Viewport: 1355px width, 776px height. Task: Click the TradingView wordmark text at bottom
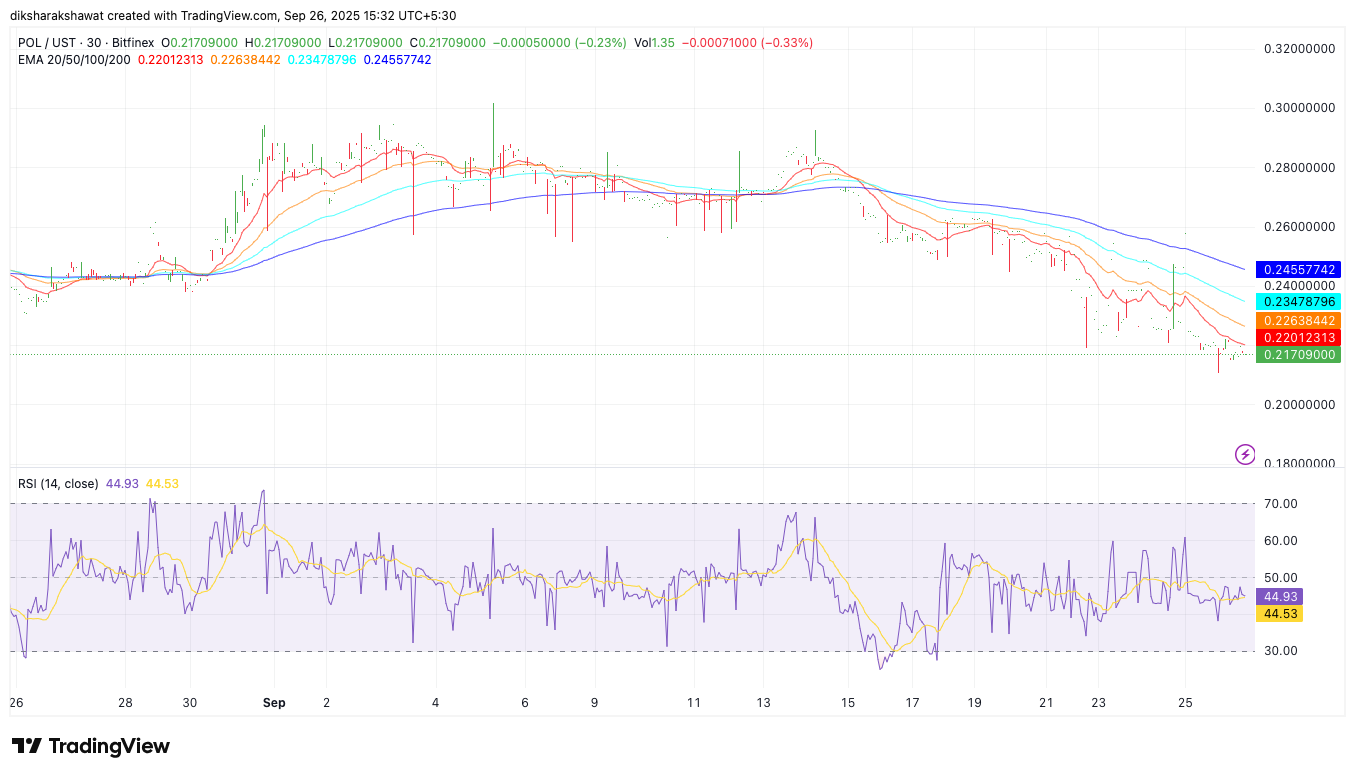(x=109, y=746)
